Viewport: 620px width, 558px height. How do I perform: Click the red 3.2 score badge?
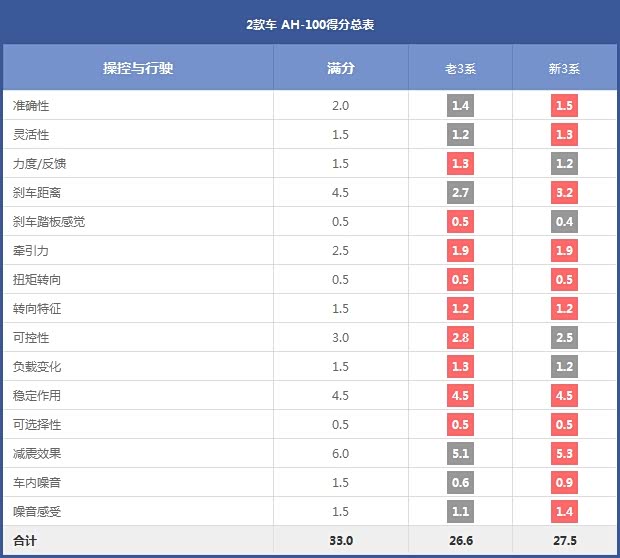click(x=564, y=193)
